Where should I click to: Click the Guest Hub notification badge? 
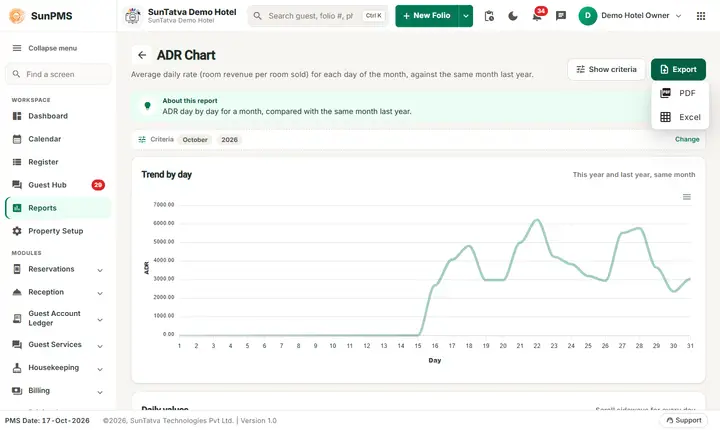98,185
